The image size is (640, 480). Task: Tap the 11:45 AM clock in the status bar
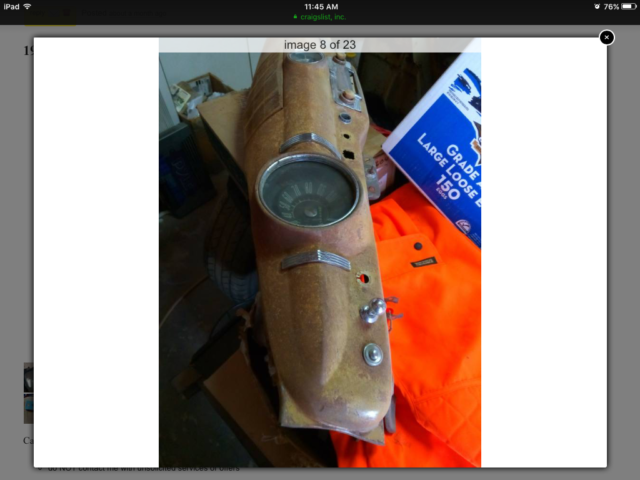click(320, 6)
